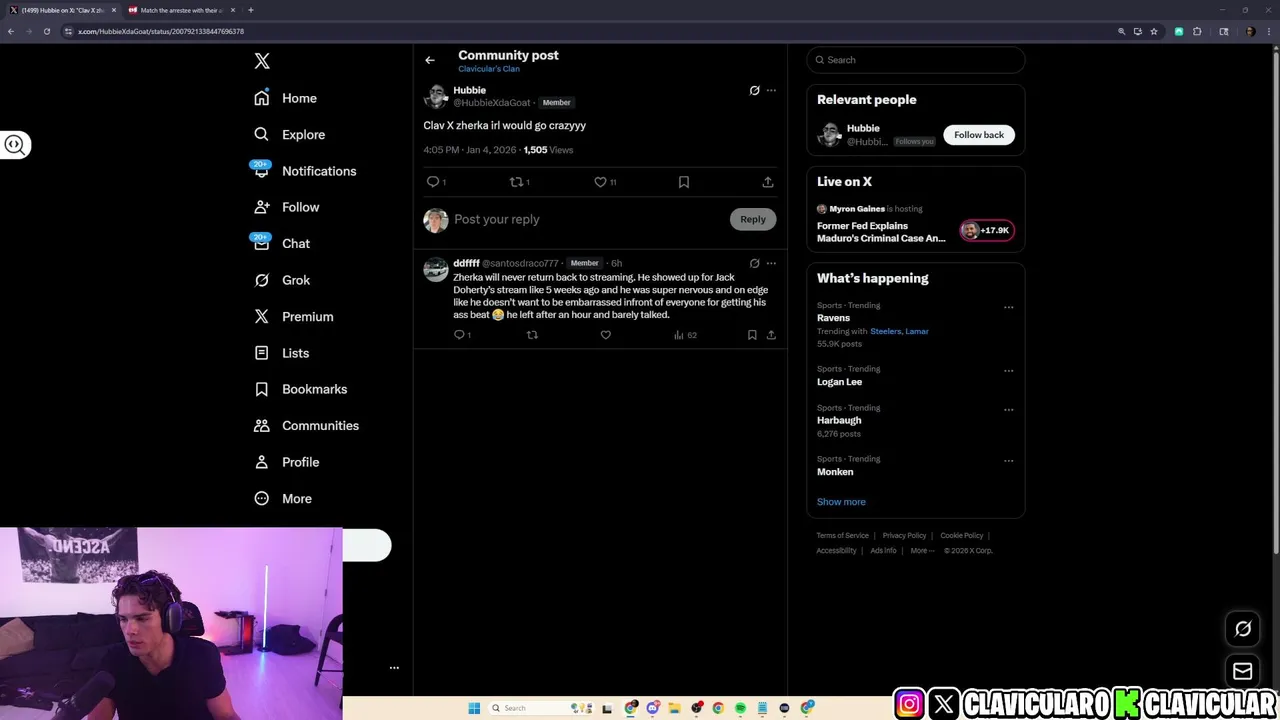Click the Communities icon in sidebar
This screenshot has height=720, width=1280.
pyautogui.click(x=262, y=425)
